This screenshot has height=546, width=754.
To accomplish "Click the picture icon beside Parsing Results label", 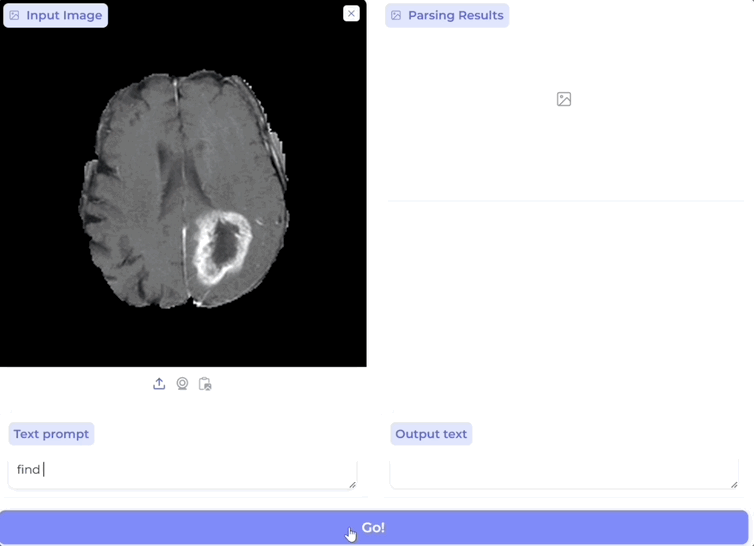I will coord(397,16).
